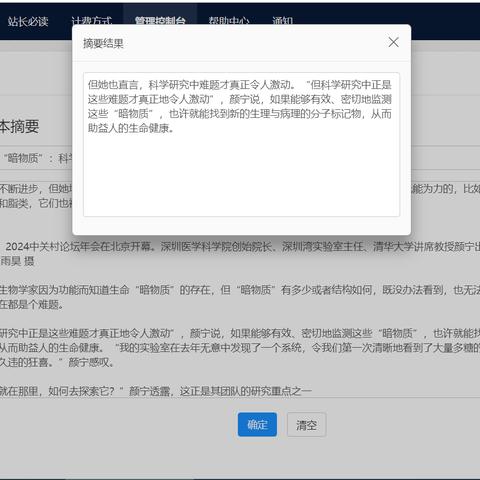Image resolution: width=480 pixels, height=480 pixels.
Task: Open the 计费方式 nav item
Action: [x=91, y=21]
